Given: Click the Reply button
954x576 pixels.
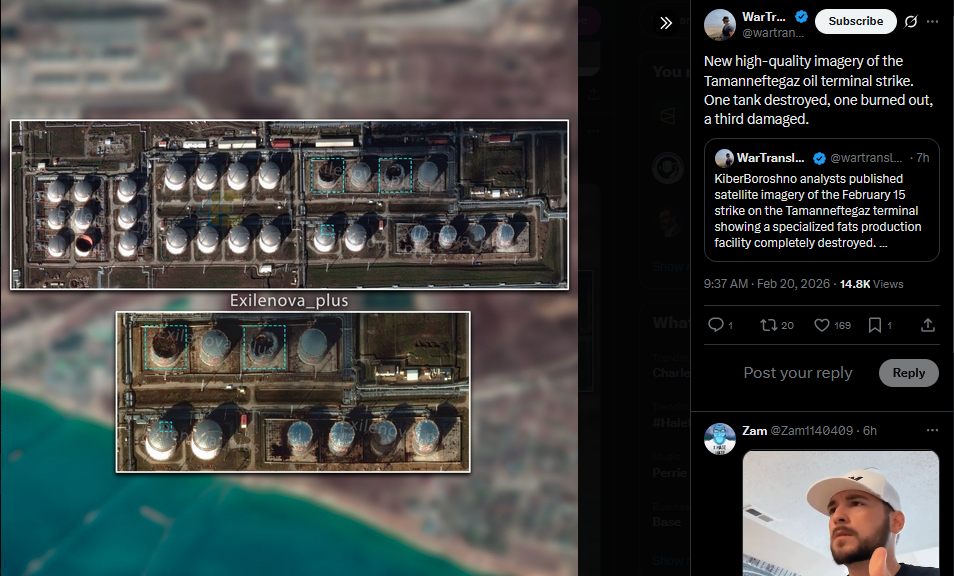Looking at the screenshot, I should coord(908,373).
